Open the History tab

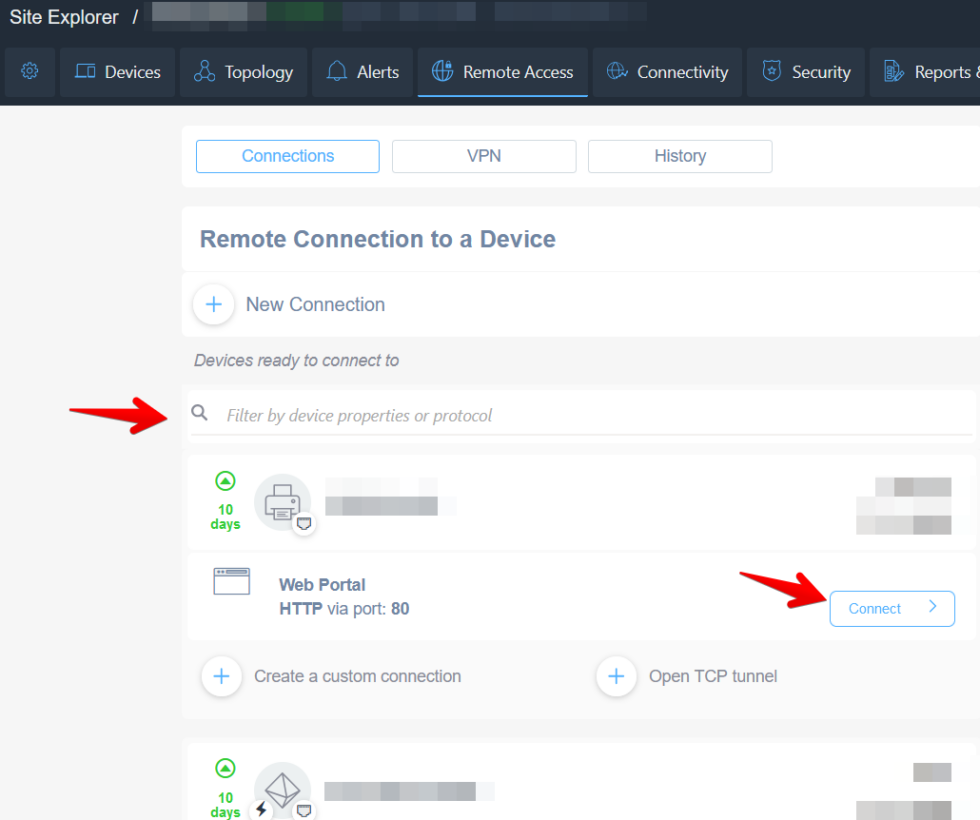tap(680, 156)
